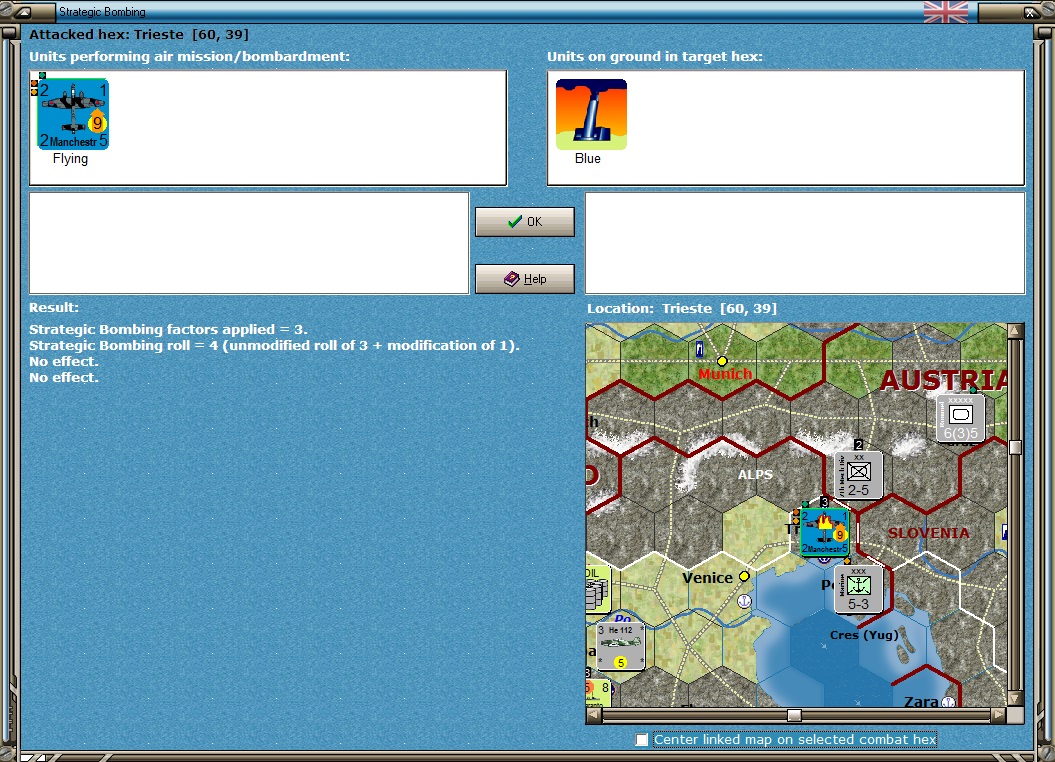Click the British flag icon in title bar
The height and width of the screenshot is (762, 1055).
click(x=945, y=12)
